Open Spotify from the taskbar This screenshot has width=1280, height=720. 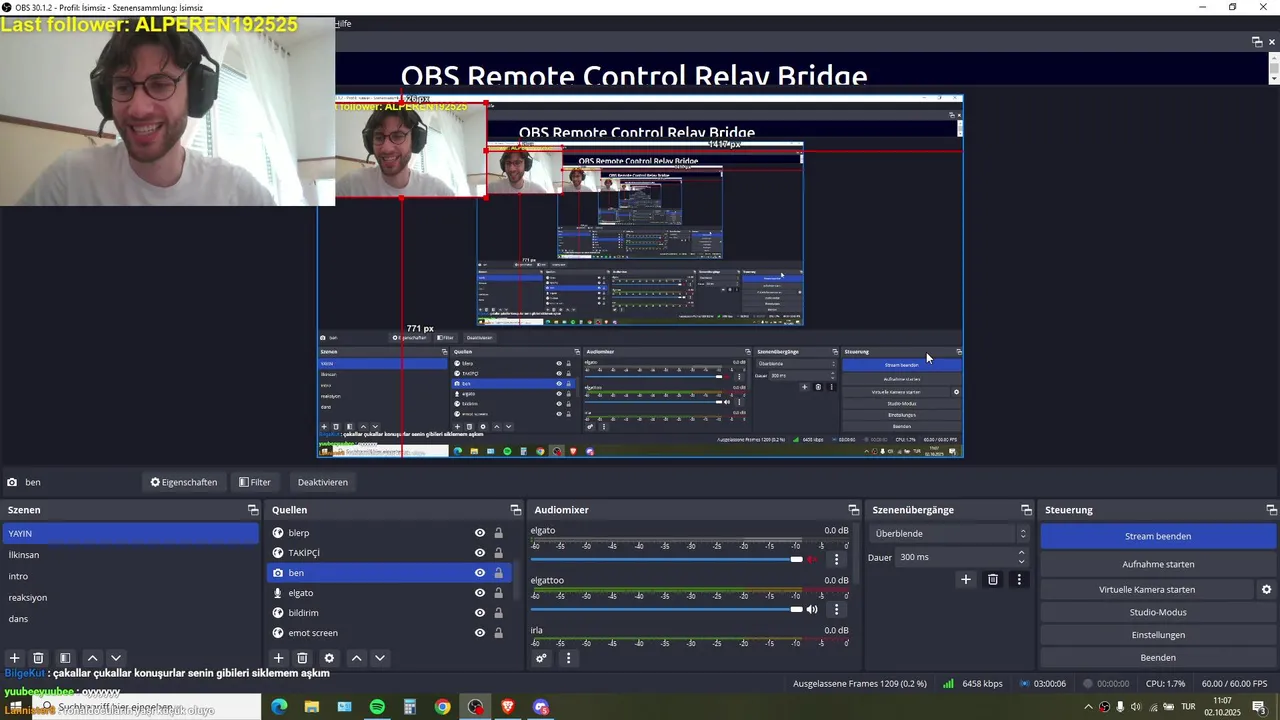377,707
